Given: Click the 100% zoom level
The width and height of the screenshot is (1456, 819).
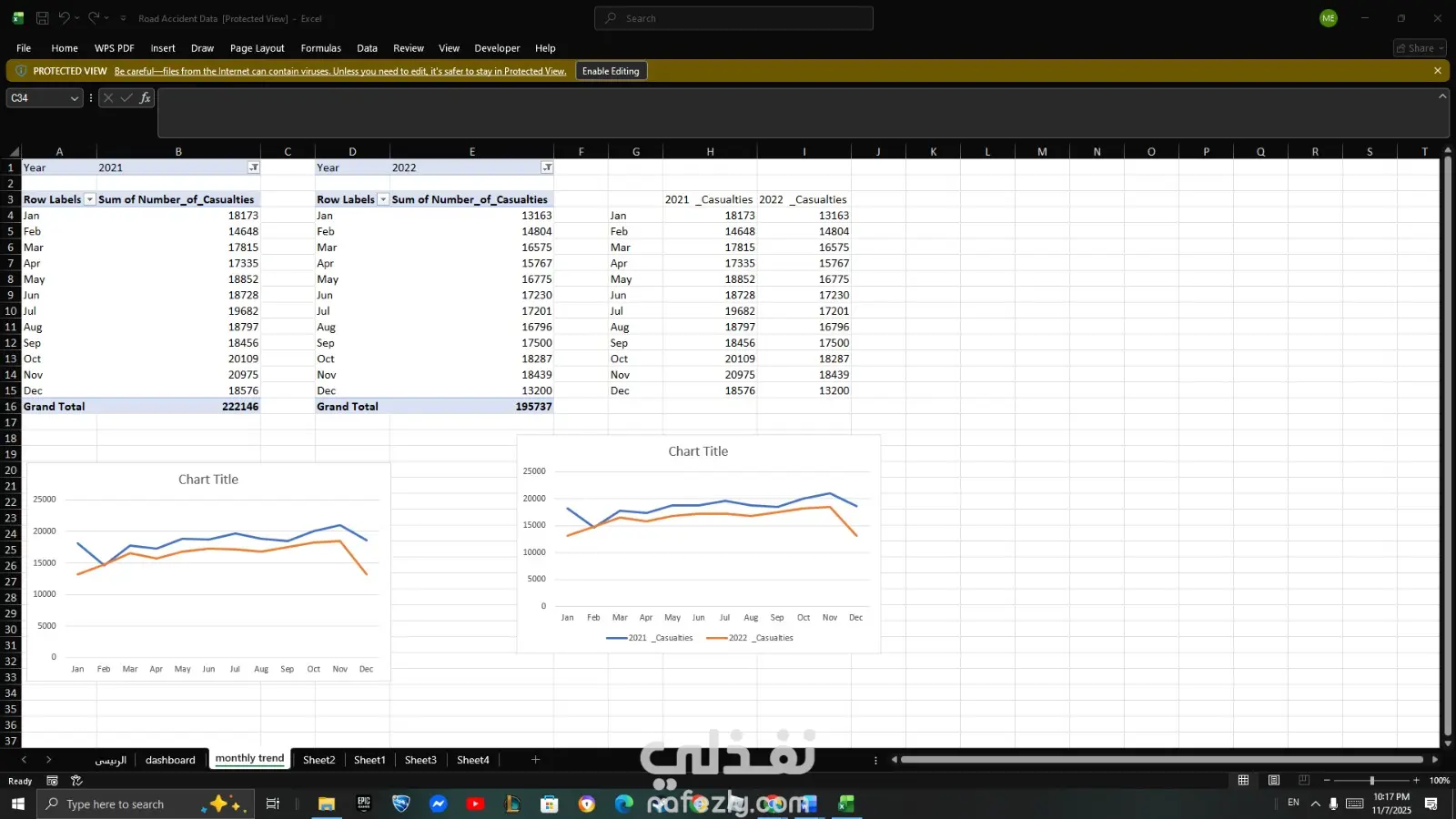Looking at the screenshot, I should coord(1439,781).
